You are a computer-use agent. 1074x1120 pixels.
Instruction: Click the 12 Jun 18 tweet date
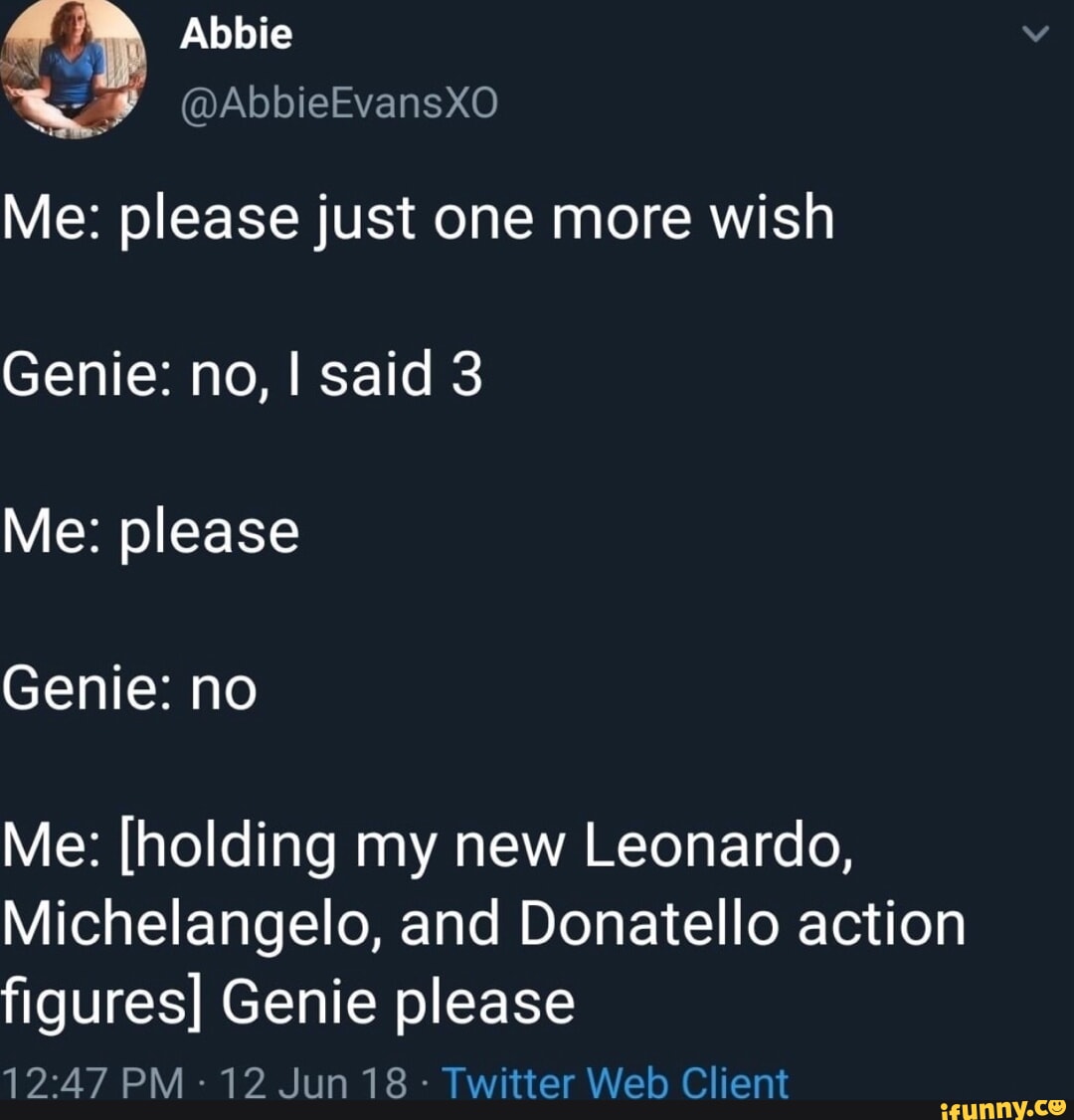(x=313, y=1083)
